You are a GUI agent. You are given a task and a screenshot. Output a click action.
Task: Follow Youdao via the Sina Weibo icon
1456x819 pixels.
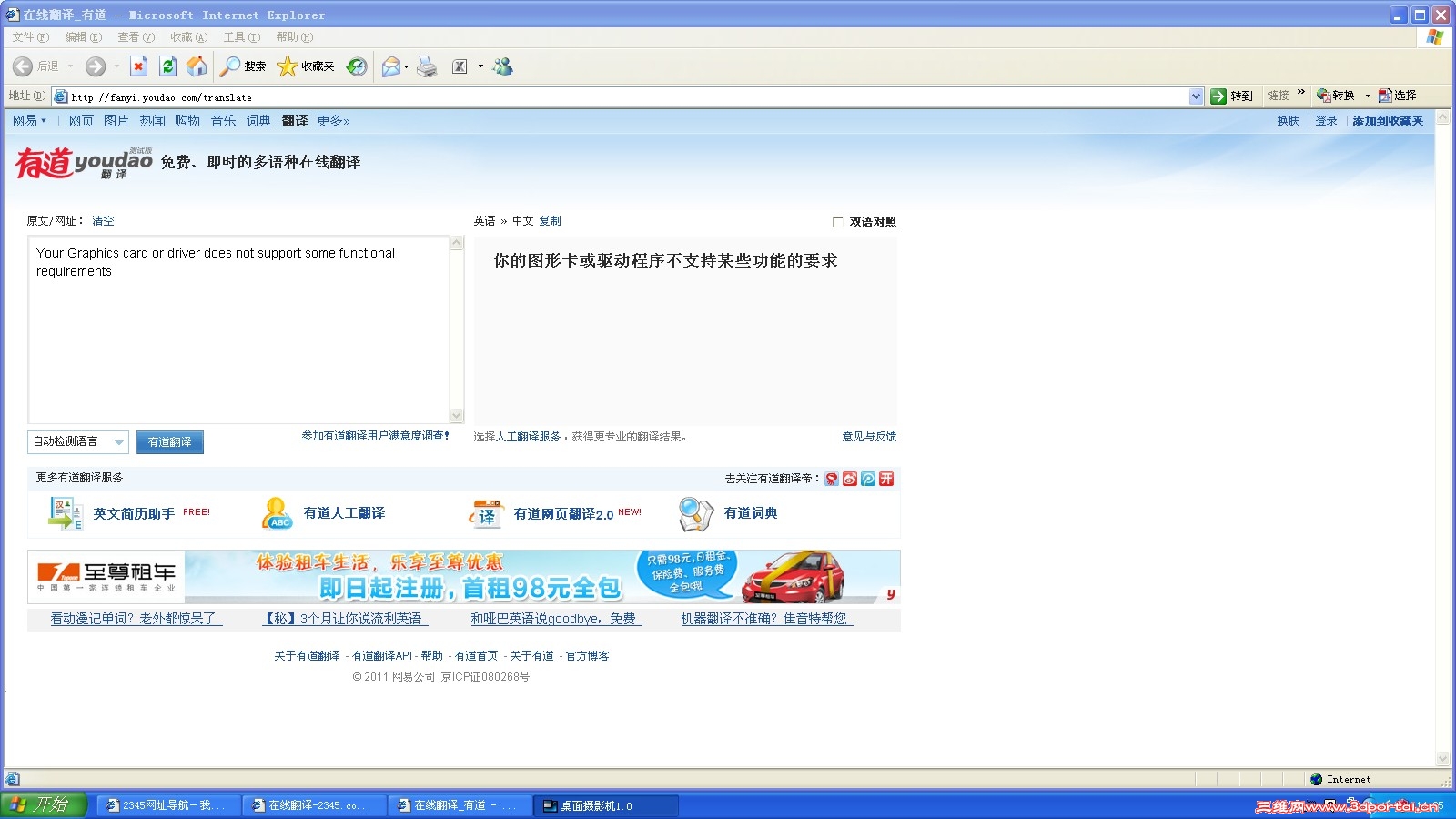[x=850, y=479]
